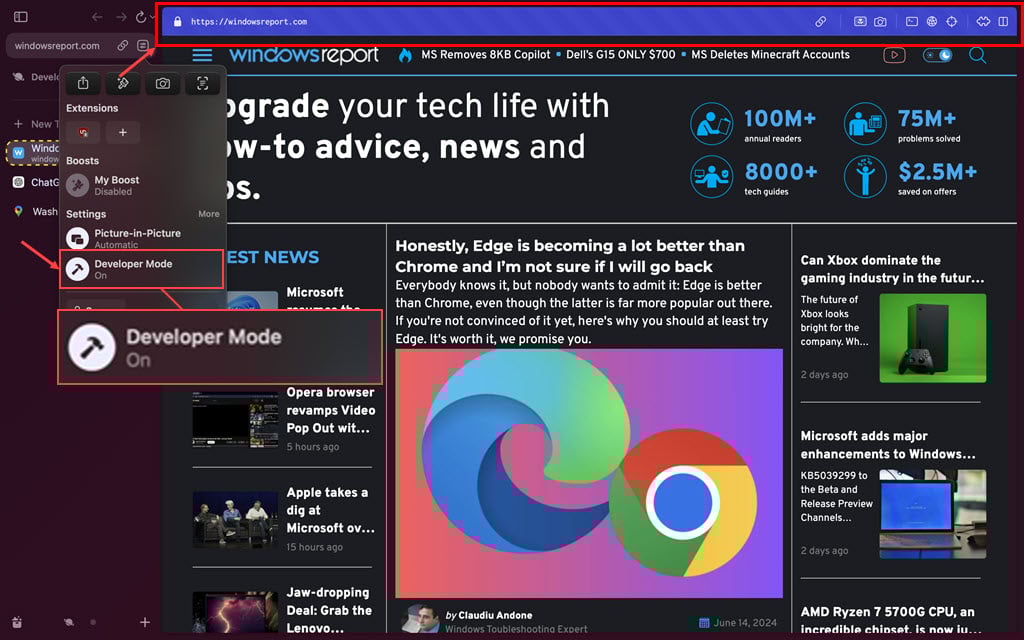The image size is (1024, 640).
Task: Open Jaw-dropping Deal Lenovo article
Action: 329,610
